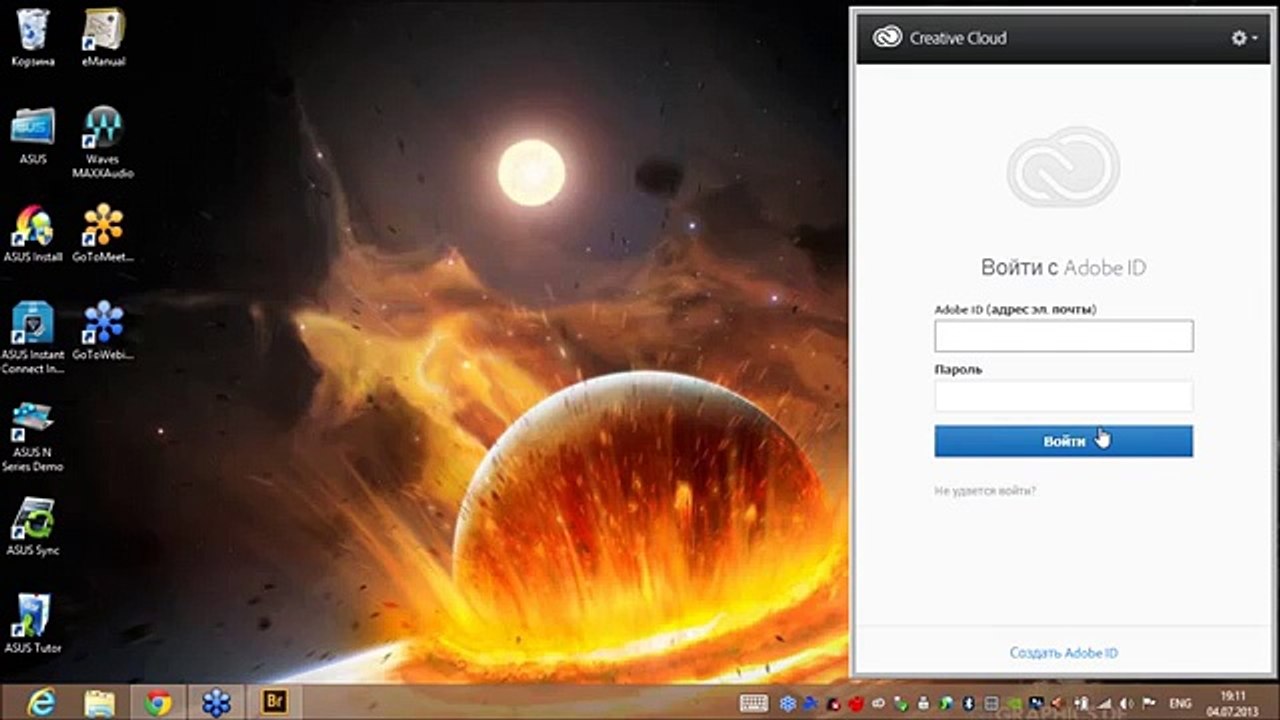1280x720 pixels.
Task: Open the 'Не удается войти?' help link
Action: click(x=985, y=491)
